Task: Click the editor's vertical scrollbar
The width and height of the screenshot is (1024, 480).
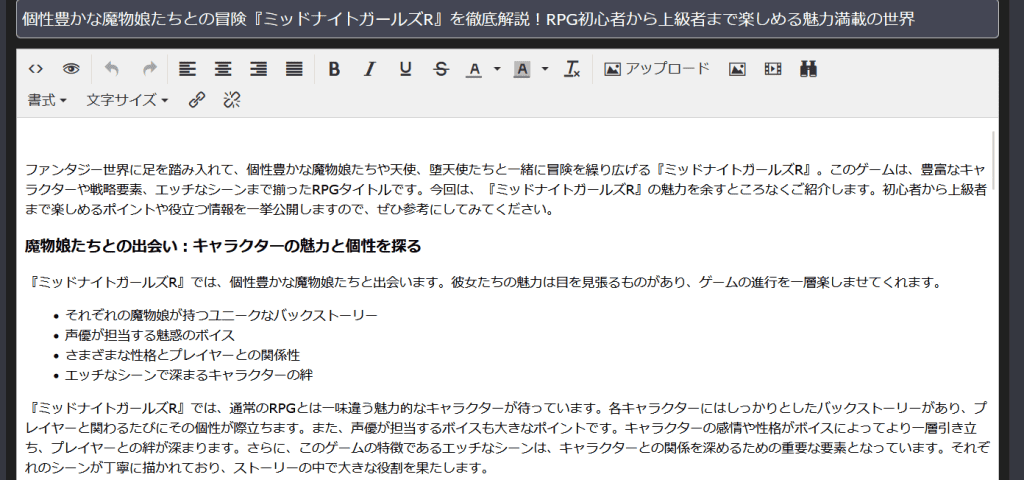Action: 994,160
